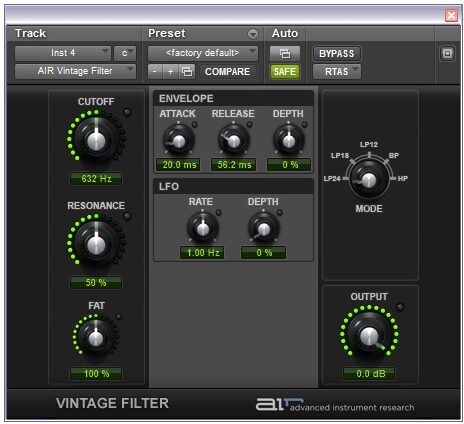Click the 100 % fat value field
This screenshot has width=464, height=424.
[x=96, y=374]
